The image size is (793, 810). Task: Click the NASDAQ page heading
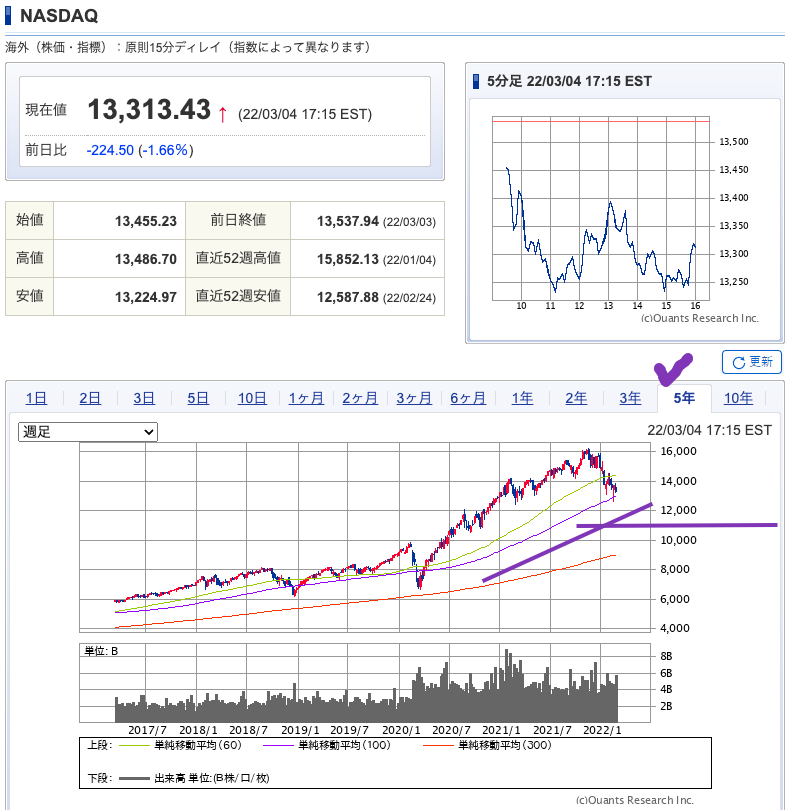59,15
